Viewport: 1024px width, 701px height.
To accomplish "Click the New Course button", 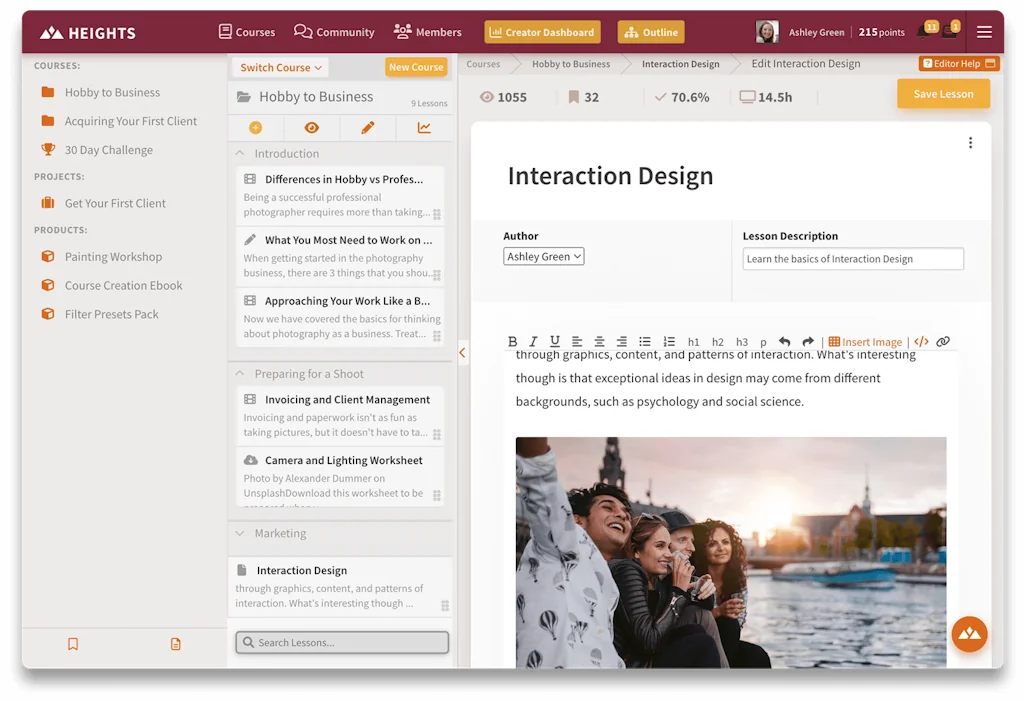I will coord(415,67).
